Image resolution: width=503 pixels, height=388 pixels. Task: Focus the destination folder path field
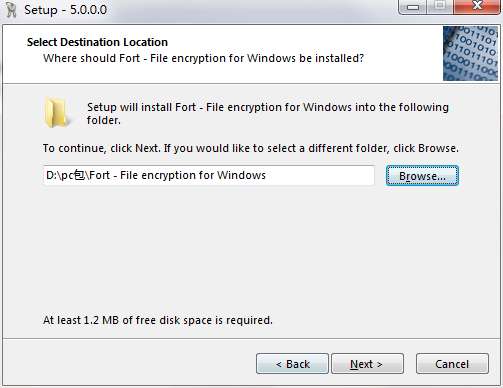(x=209, y=175)
